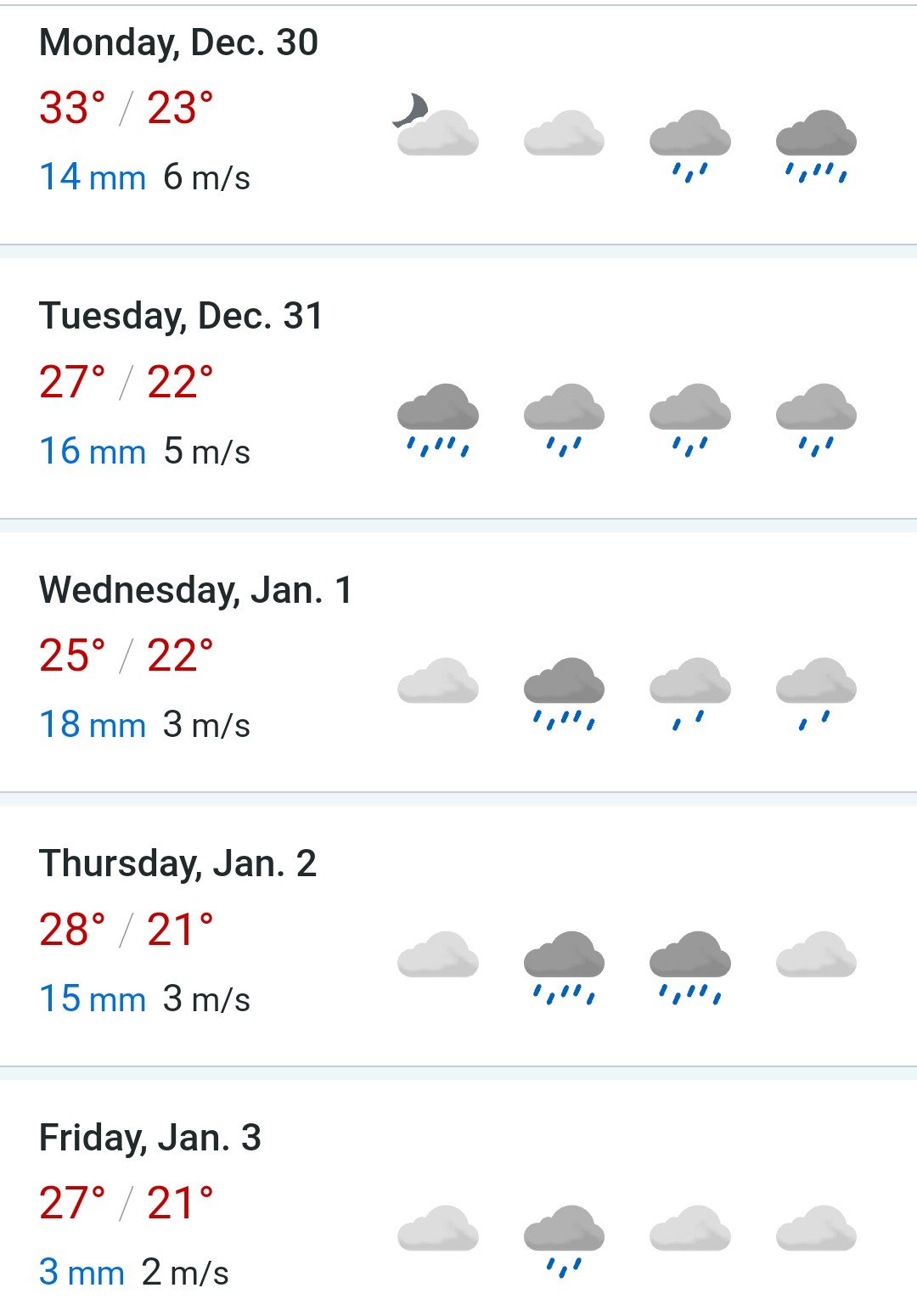
Task: Click Friday's last cloudy icon
Action: (x=816, y=1228)
